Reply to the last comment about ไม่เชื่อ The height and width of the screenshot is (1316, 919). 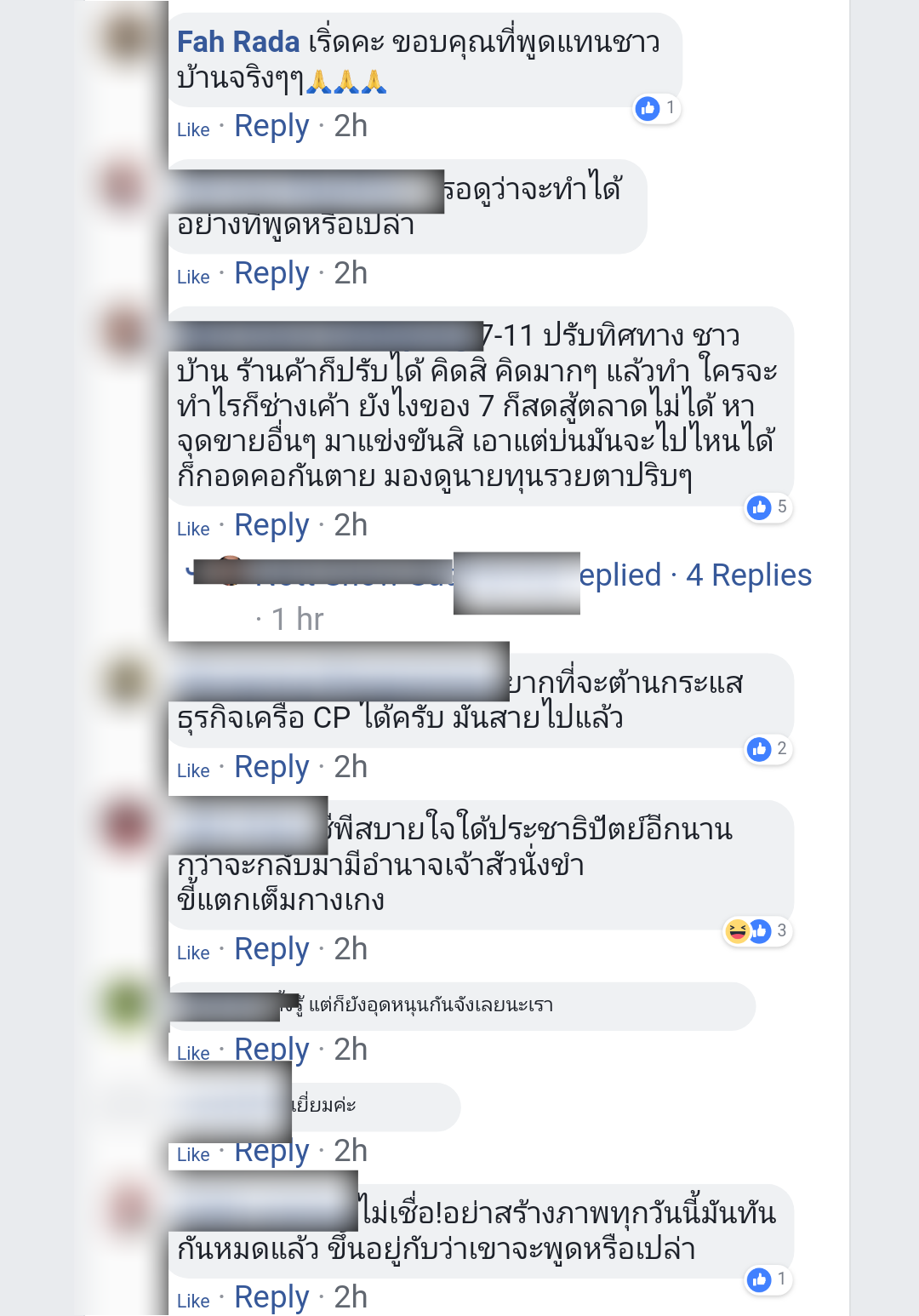click(x=271, y=1297)
